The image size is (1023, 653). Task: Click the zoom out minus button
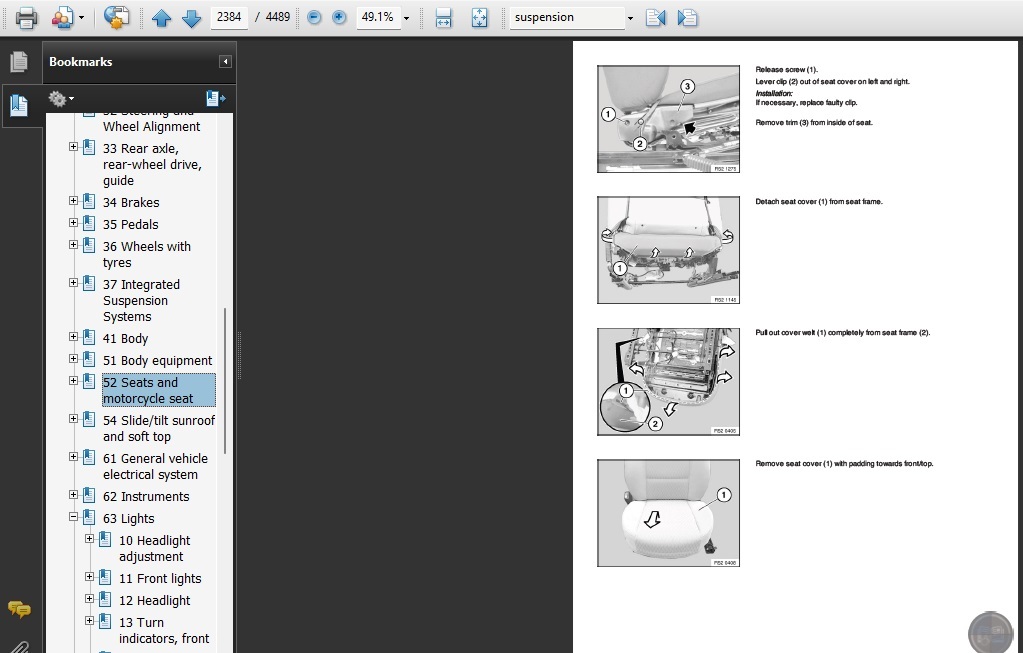coord(314,18)
